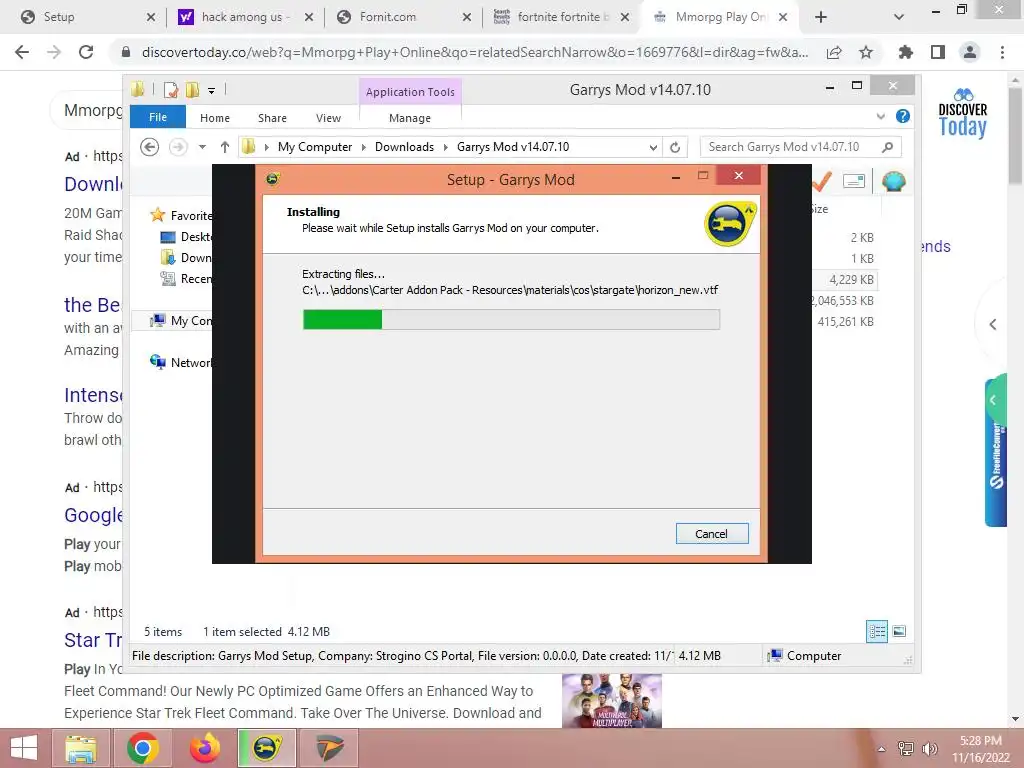Select Downloads in the navigation pane
The image size is (1024, 768).
pyautogui.click(x=186, y=257)
